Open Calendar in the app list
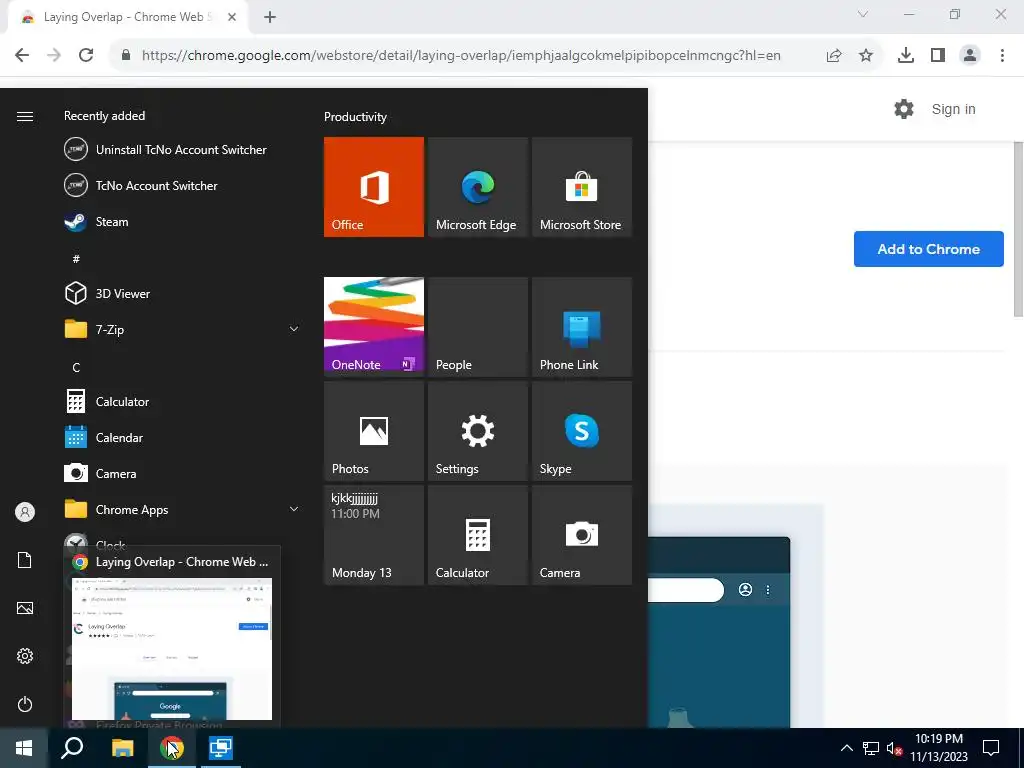Screen dimensions: 1024x768 point(183,438)
